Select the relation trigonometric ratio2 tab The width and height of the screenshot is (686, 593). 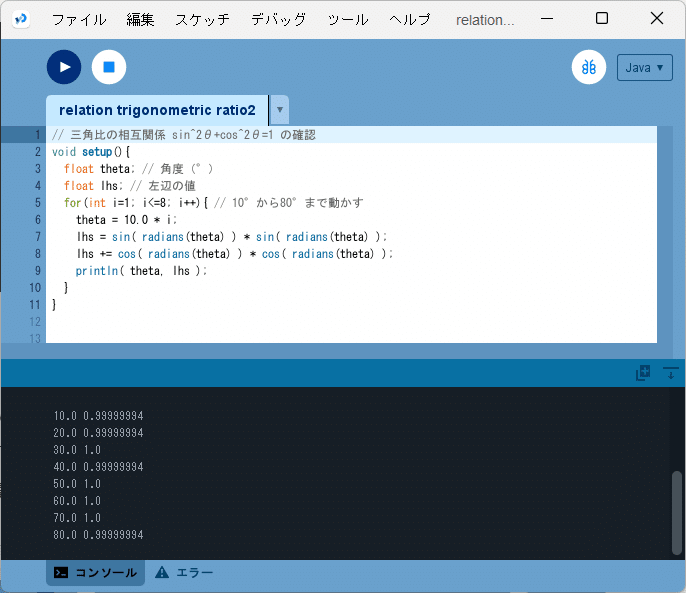pyautogui.click(x=157, y=110)
